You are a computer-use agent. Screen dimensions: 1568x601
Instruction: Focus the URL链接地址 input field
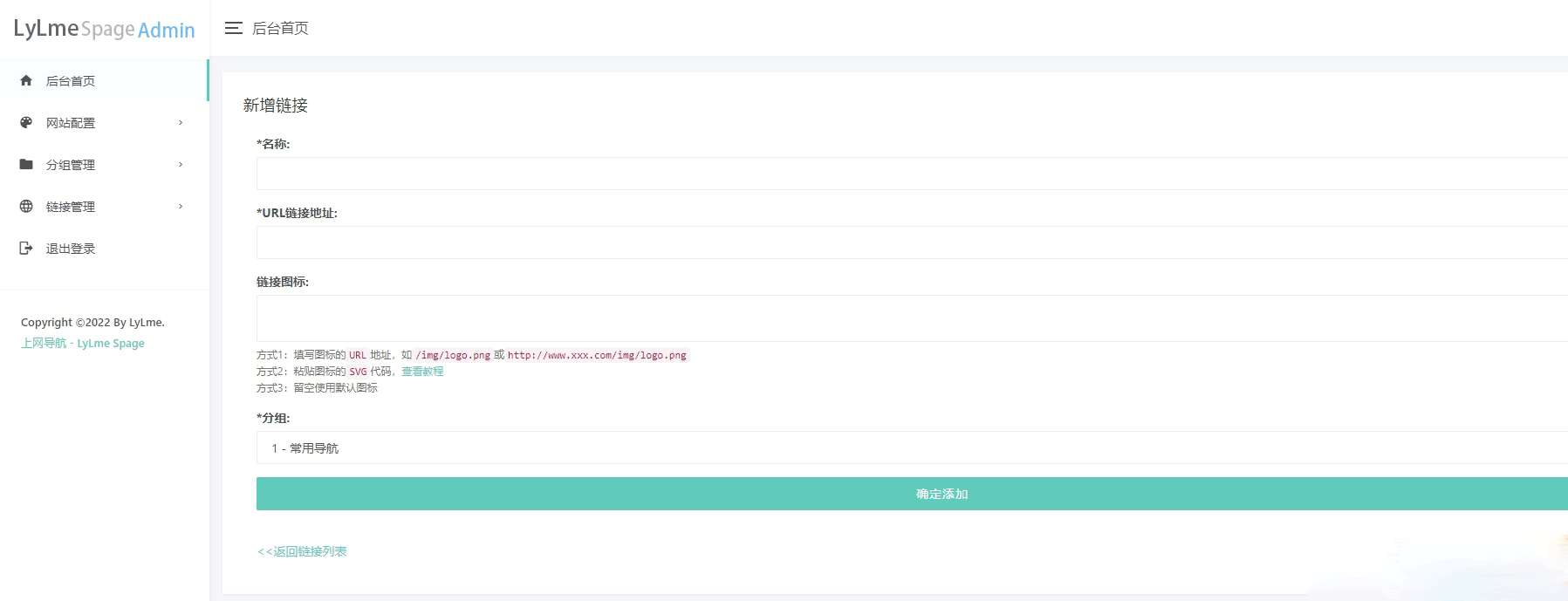pyautogui.click(x=912, y=242)
